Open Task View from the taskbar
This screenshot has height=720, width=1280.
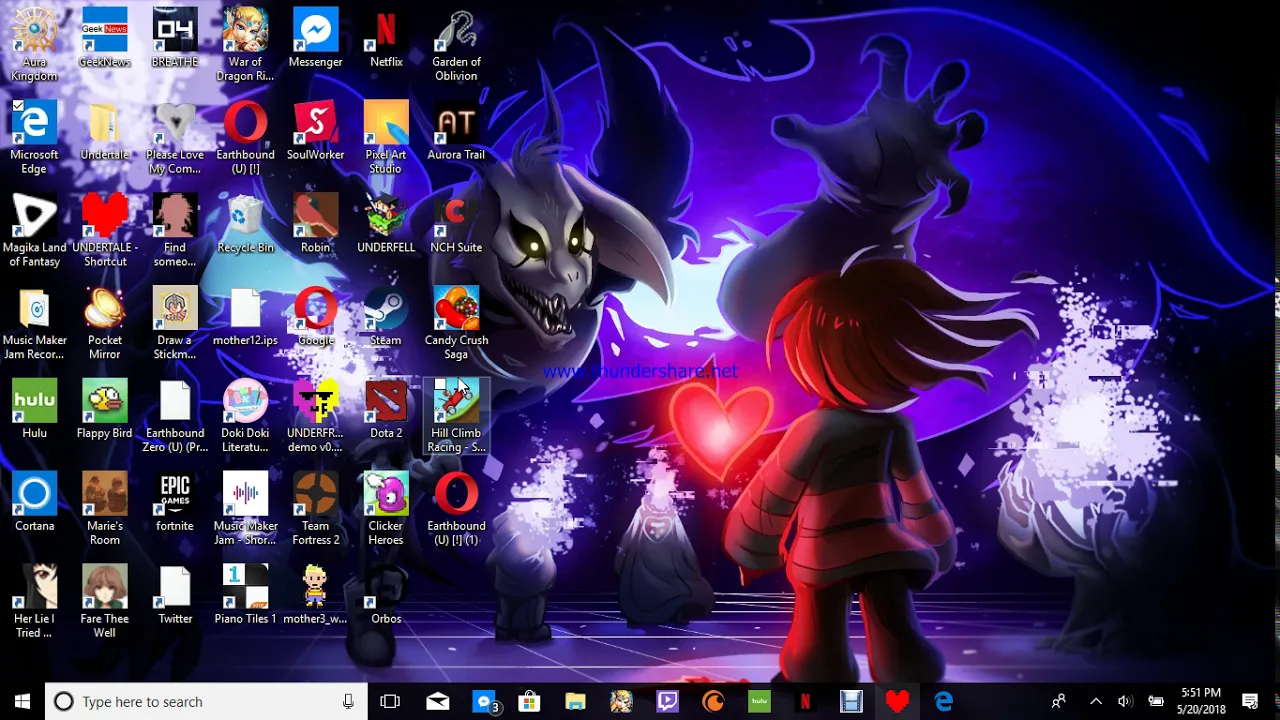pos(390,702)
